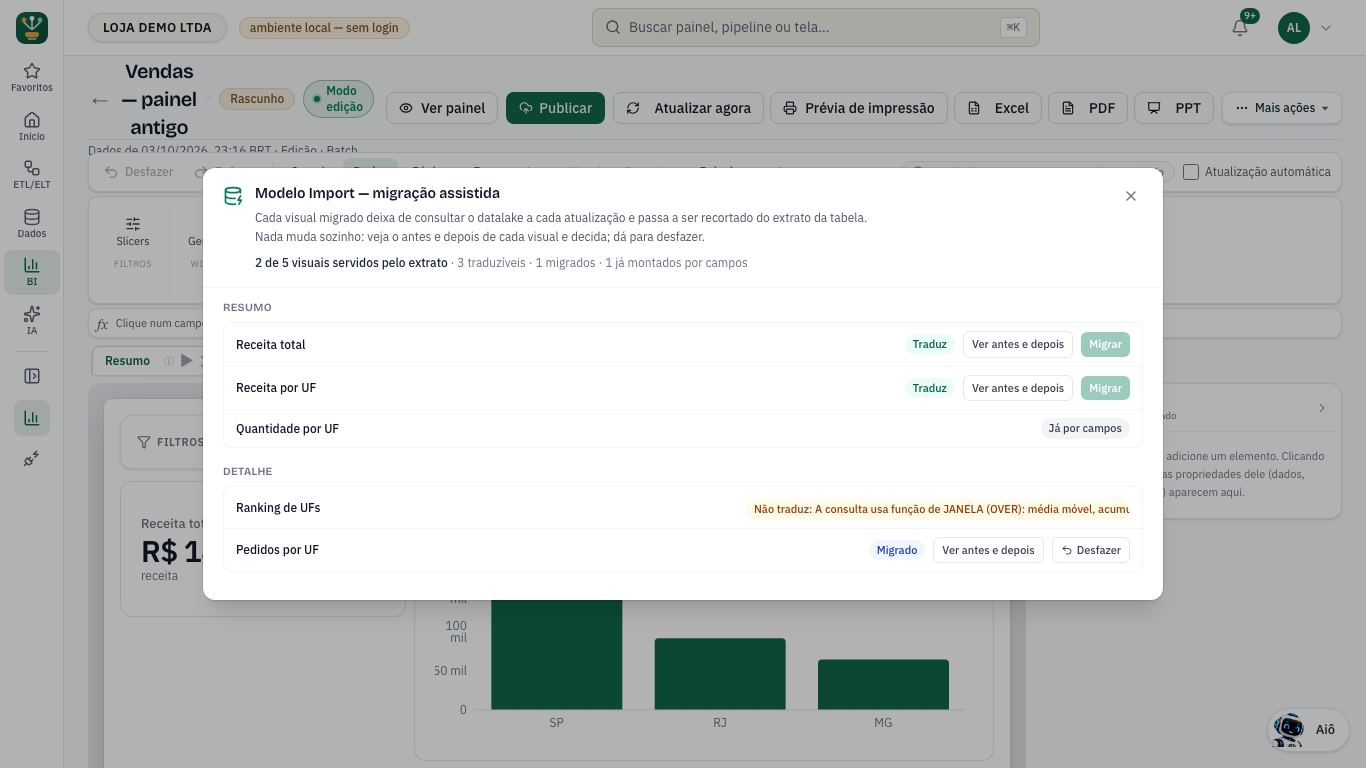
Task: Click the sidebar panel collapse icon
Action: click(32, 376)
